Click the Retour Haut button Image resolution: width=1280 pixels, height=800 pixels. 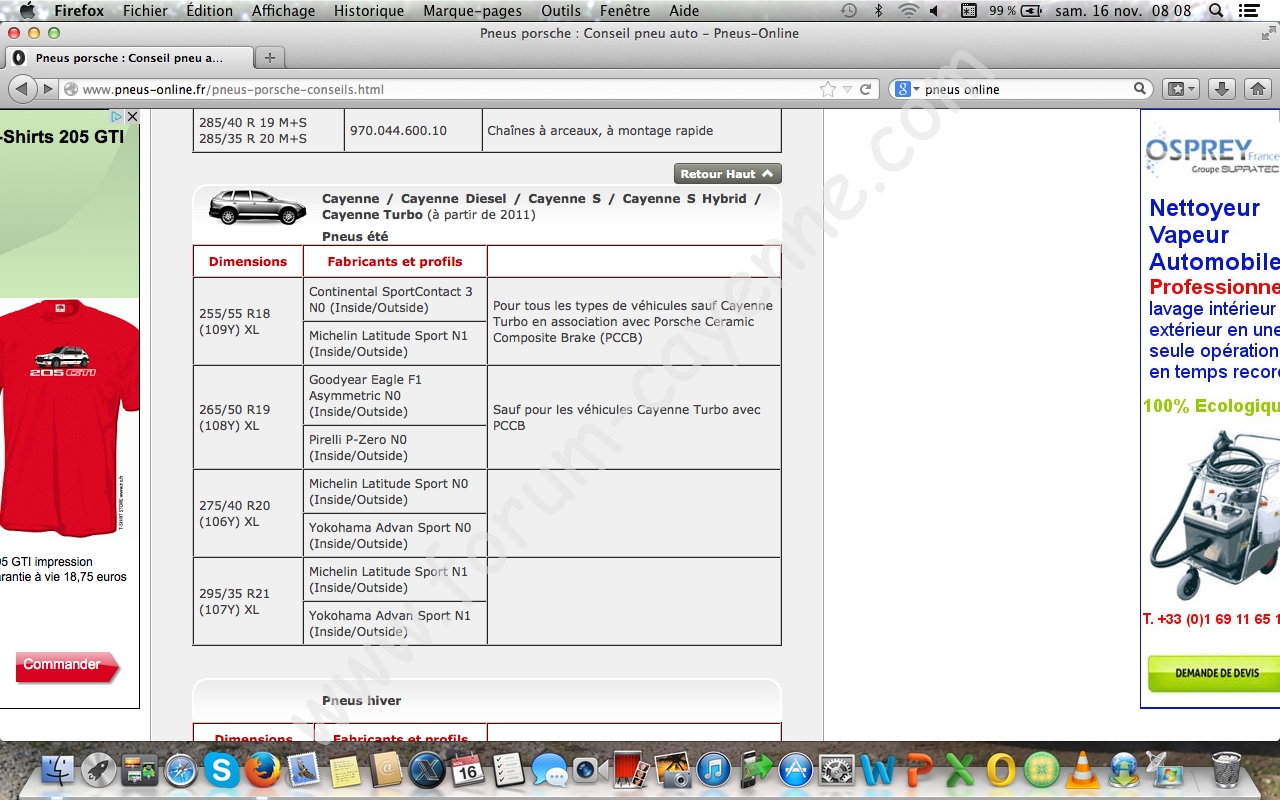(x=727, y=174)
